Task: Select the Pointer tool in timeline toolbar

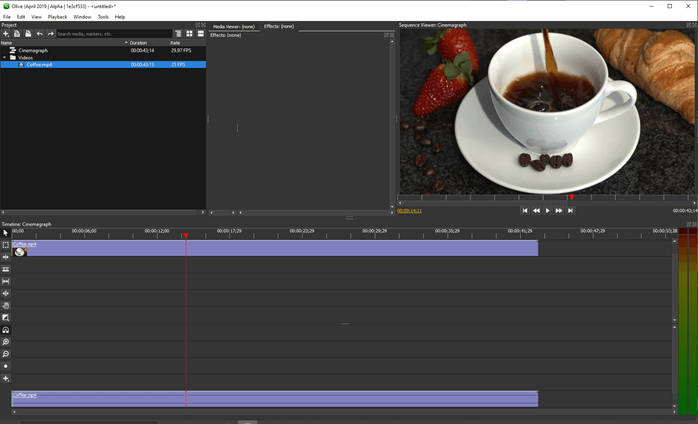Action: tap(6, 233)
